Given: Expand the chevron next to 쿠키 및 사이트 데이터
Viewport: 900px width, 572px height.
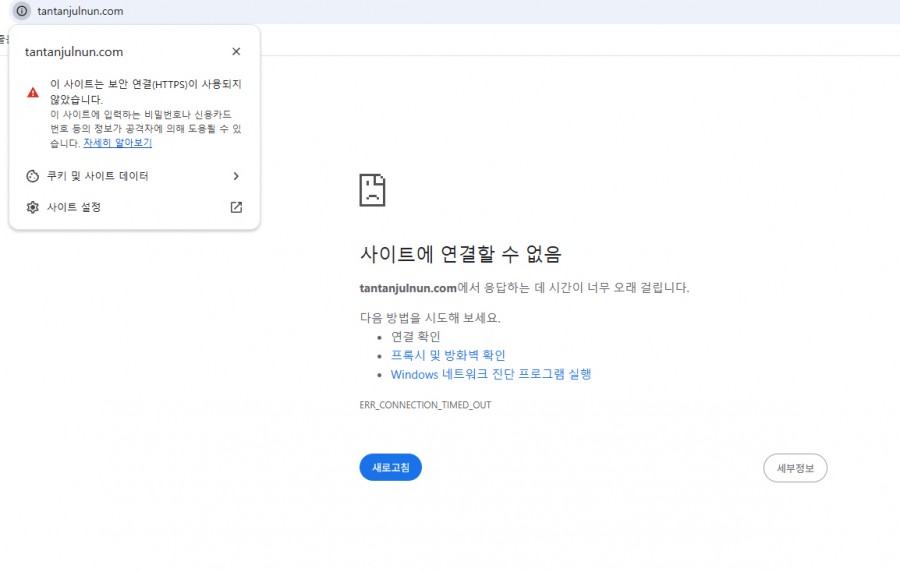Looking at the screenshot, I should coord(236,176).
